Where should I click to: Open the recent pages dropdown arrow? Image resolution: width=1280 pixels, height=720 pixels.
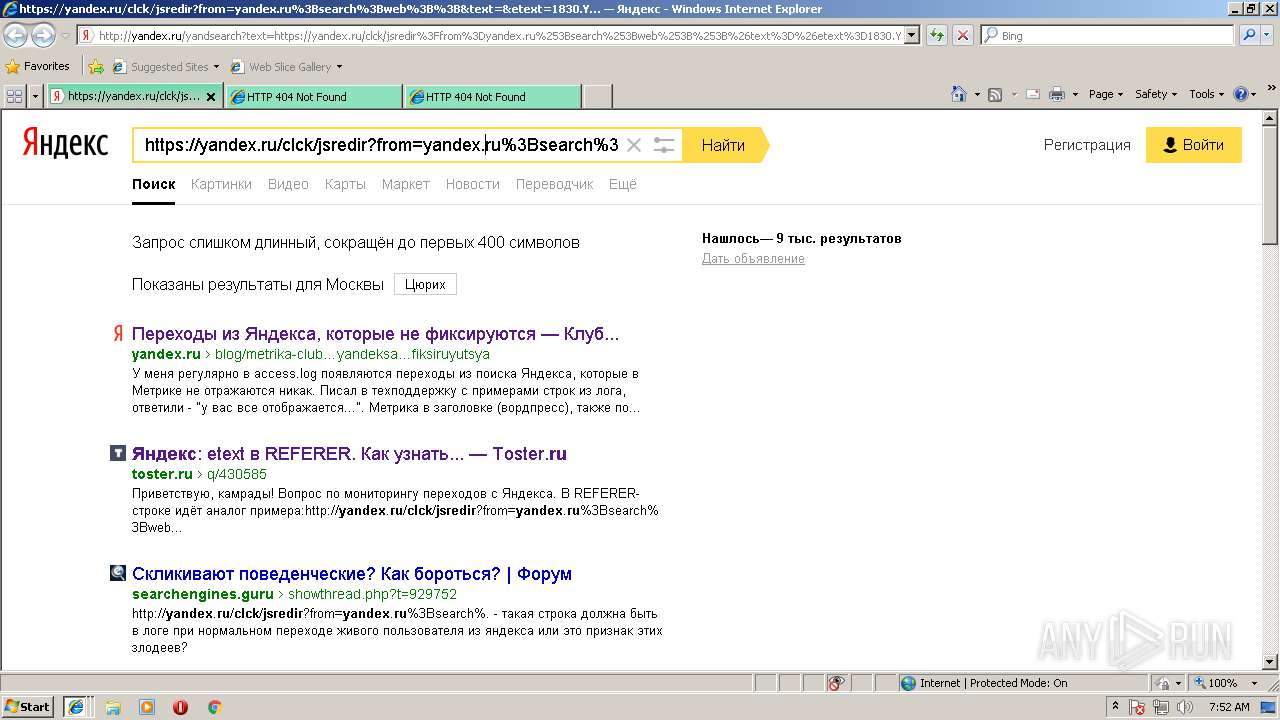pos(65,36)
